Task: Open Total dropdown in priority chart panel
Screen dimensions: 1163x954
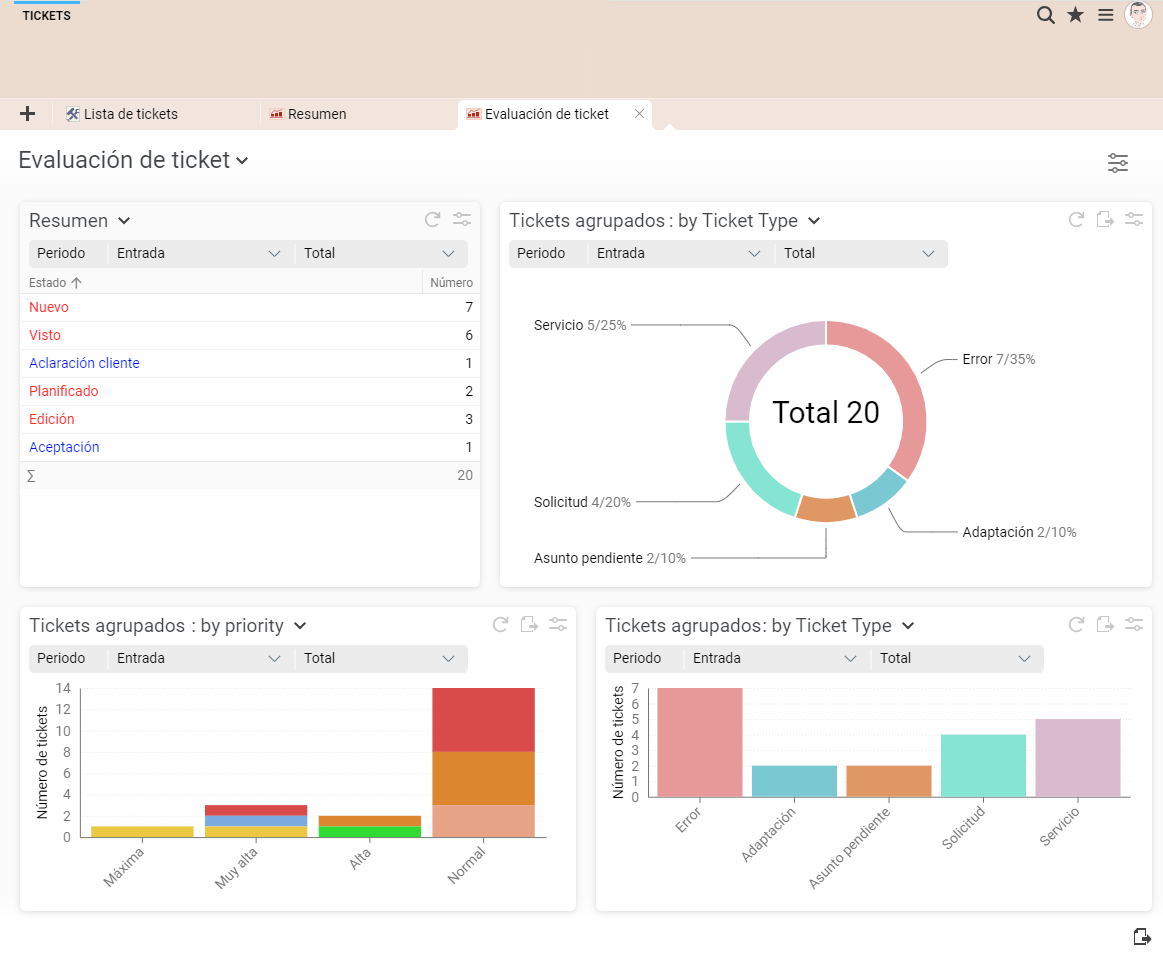Action: pyautogui.click(x=381, y=659)
